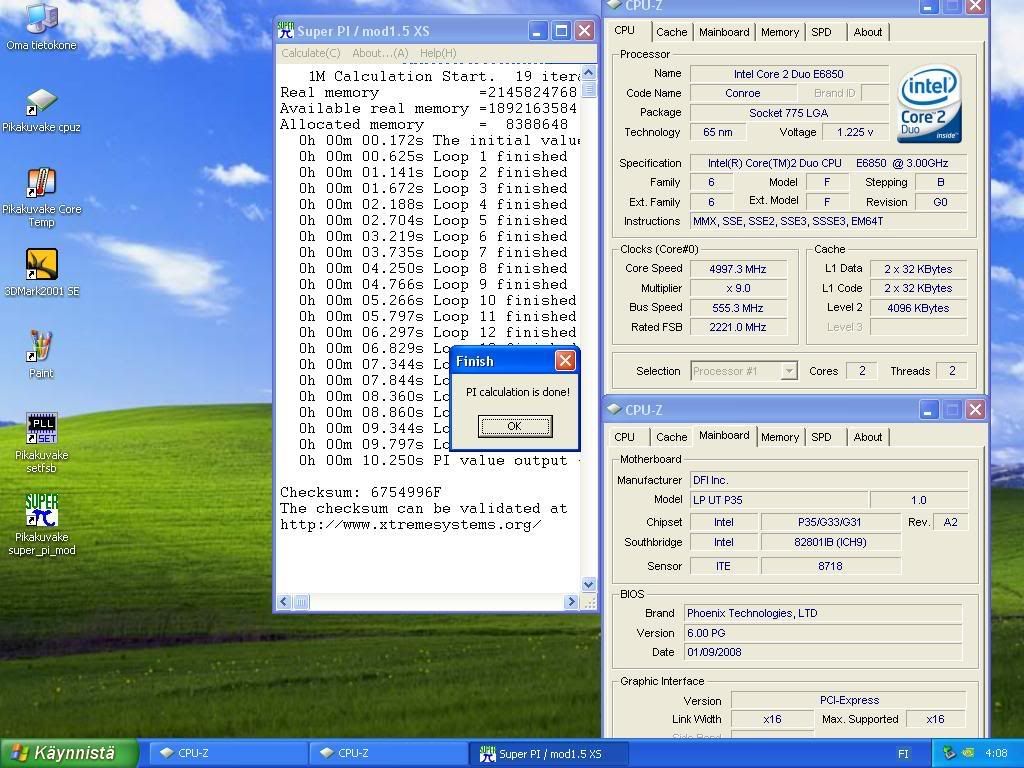Click the BIOS Brand Phoenix Technologies, LTD
1024x768 pixels.
pos(823,613)
